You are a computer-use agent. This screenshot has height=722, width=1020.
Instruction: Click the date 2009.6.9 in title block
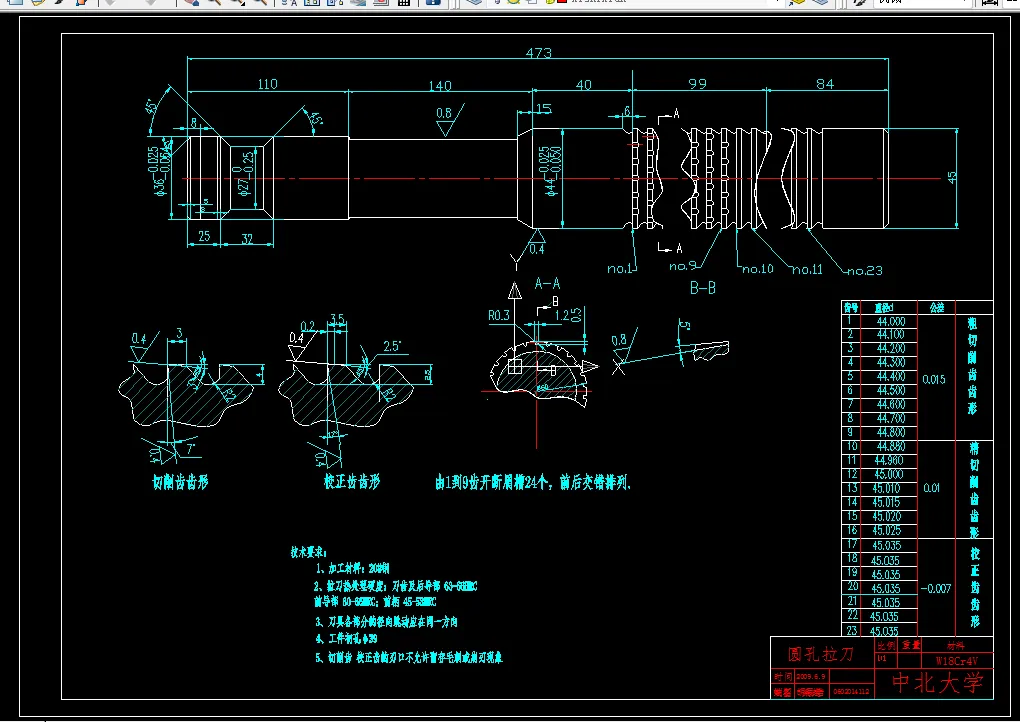pyautogui.click(x=811, y=677)
